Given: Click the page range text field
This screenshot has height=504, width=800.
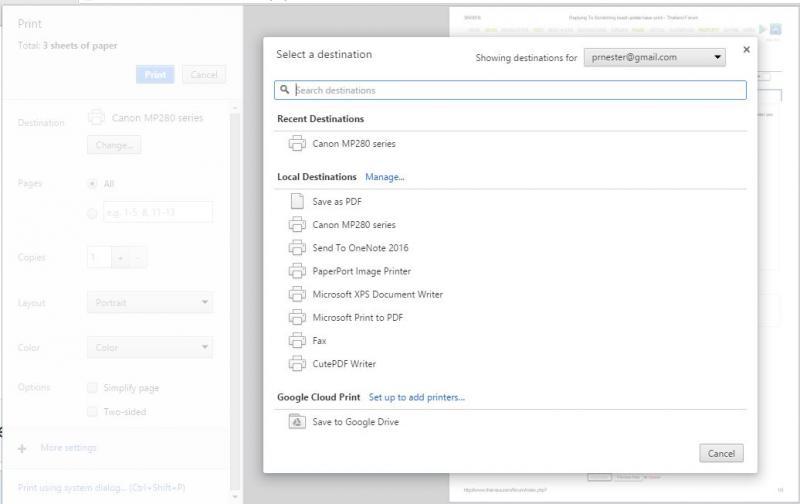Looking at the screenshot, I should point(158,212).
